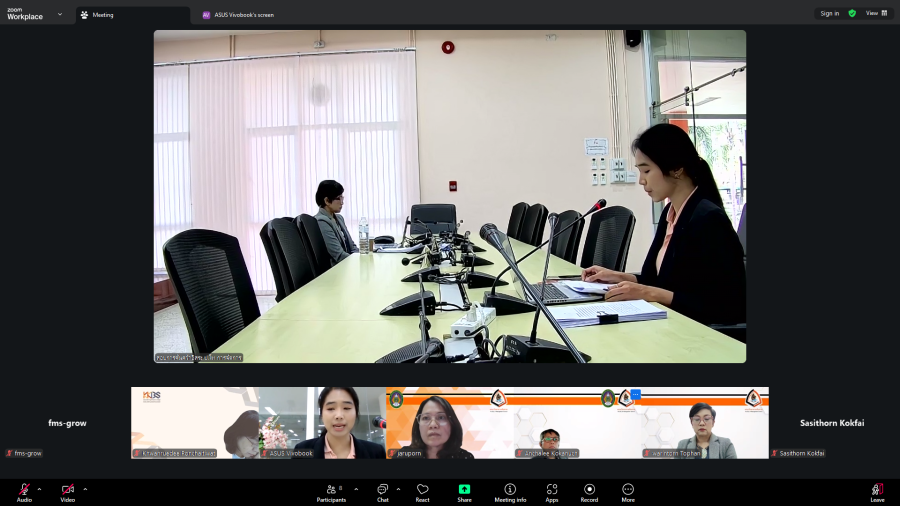
Task: Leave the meeting
Action: pyautogui.click(x=877, y=491)
